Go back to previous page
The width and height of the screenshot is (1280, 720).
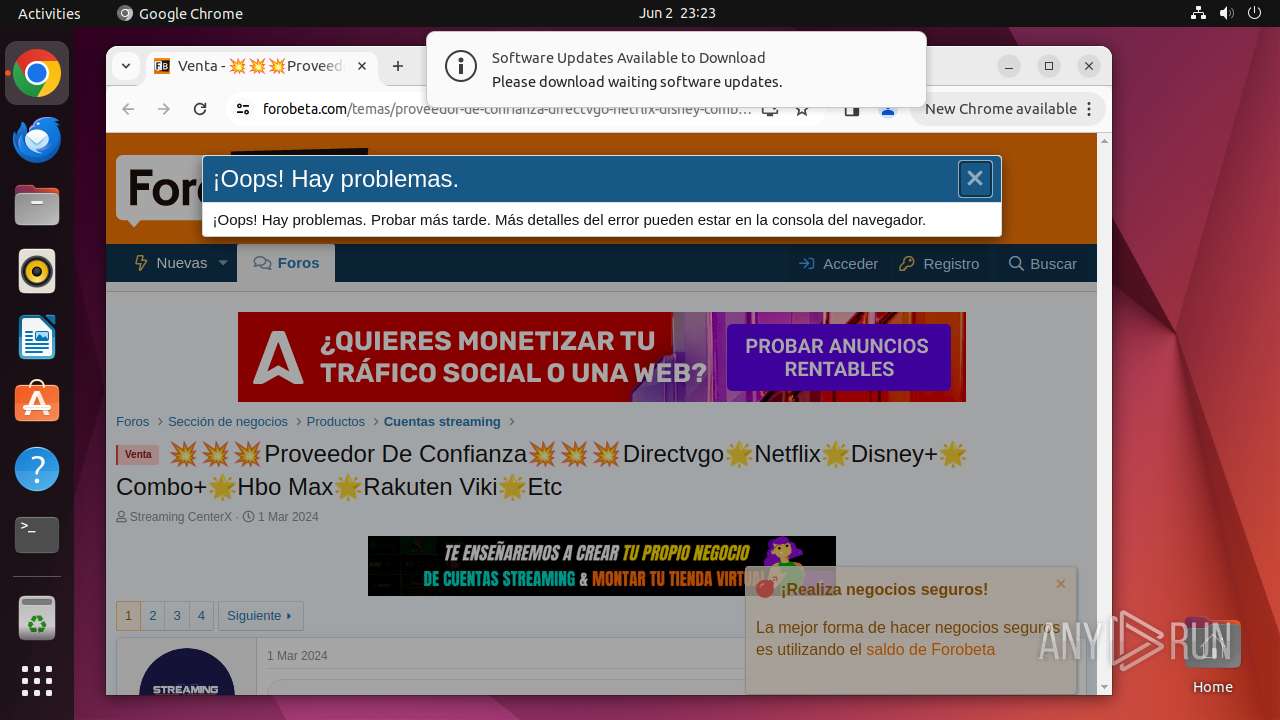click(x=128, y=109)
